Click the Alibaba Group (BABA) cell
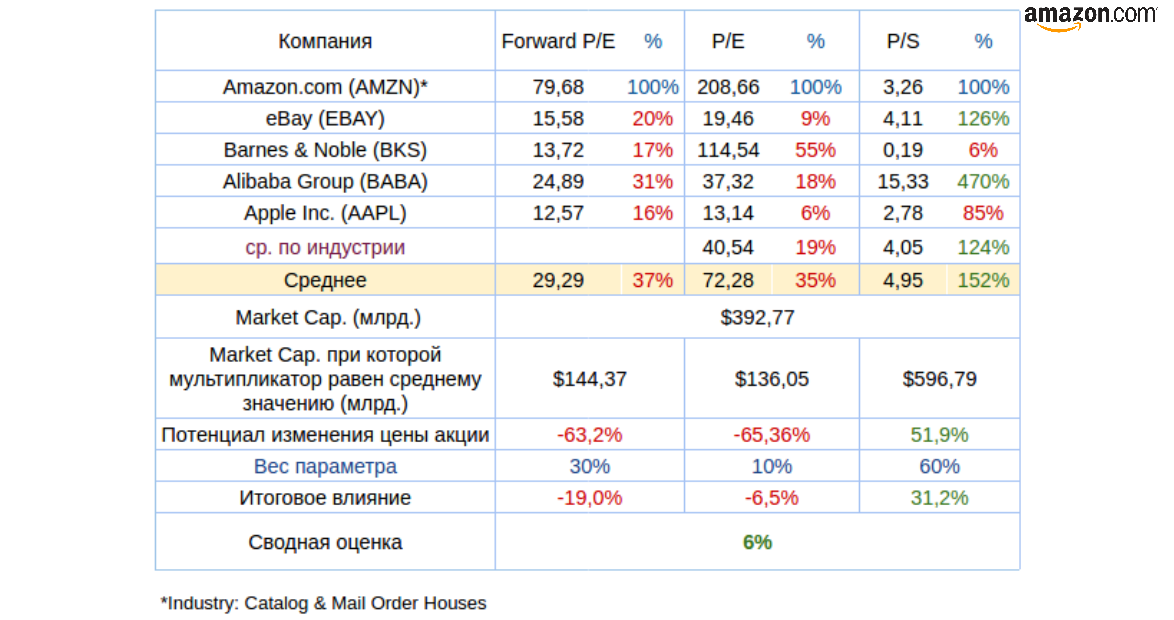The image size is (1174, 620). 325,182
